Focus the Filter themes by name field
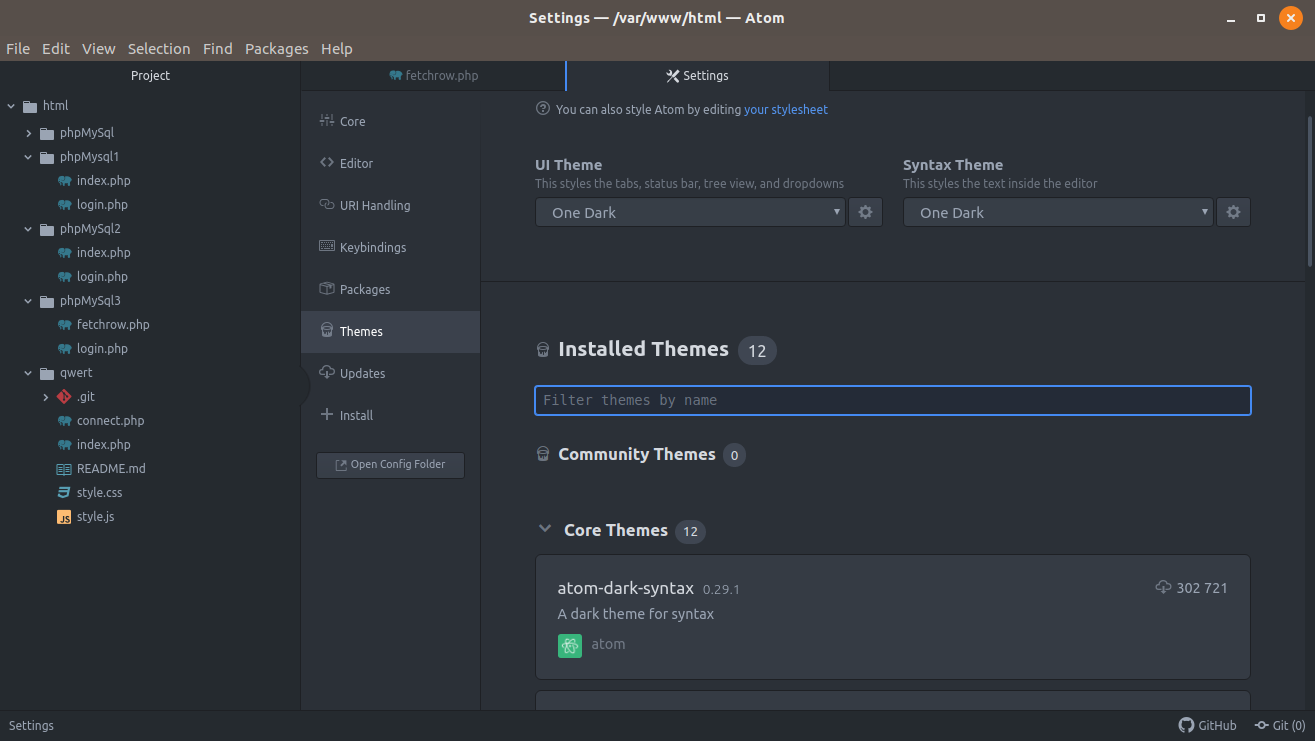The height and width of the screenshot is (741, 1315). click(893, 400)
